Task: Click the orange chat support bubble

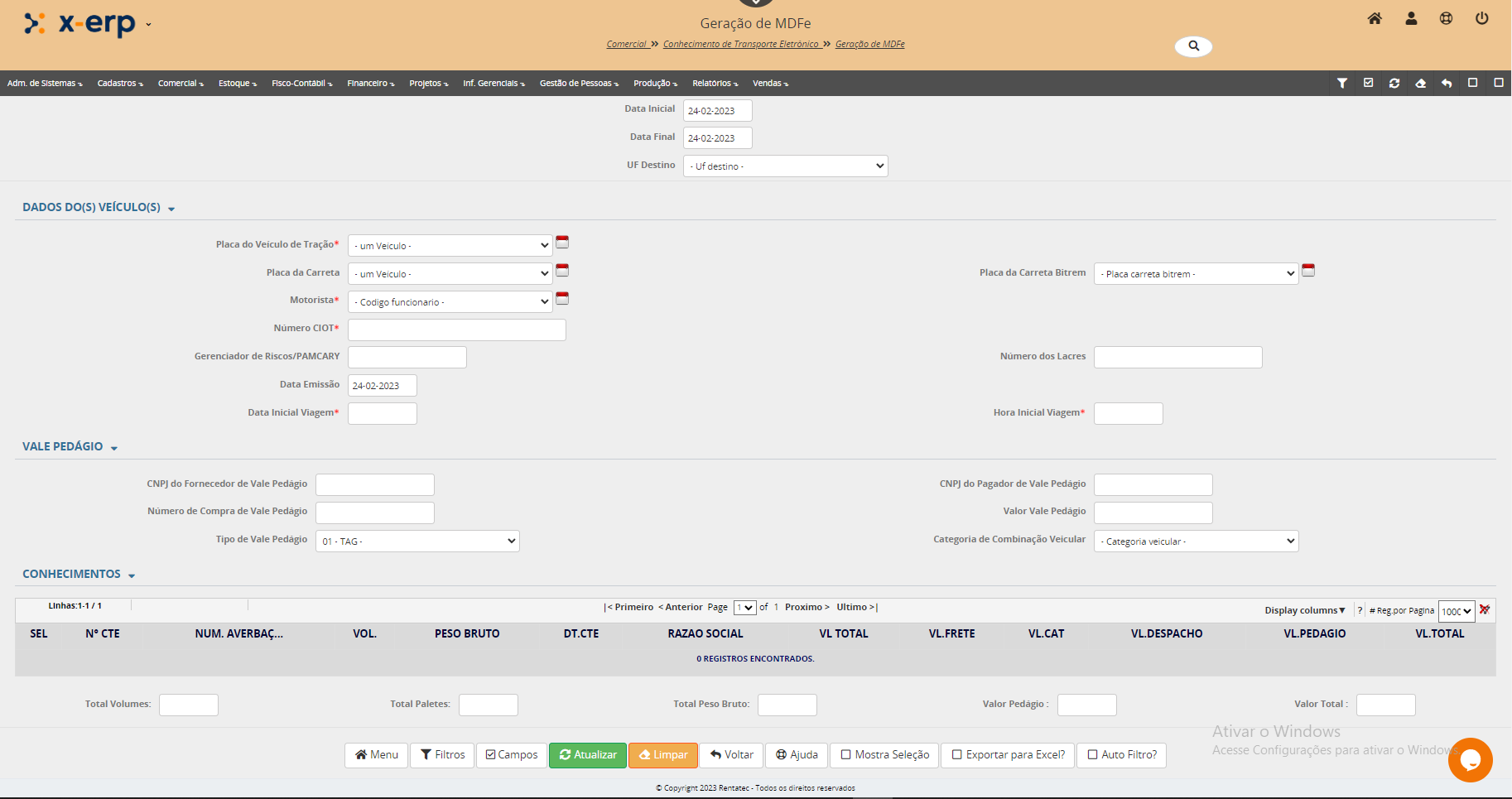Action: [x=1470, y=759]
